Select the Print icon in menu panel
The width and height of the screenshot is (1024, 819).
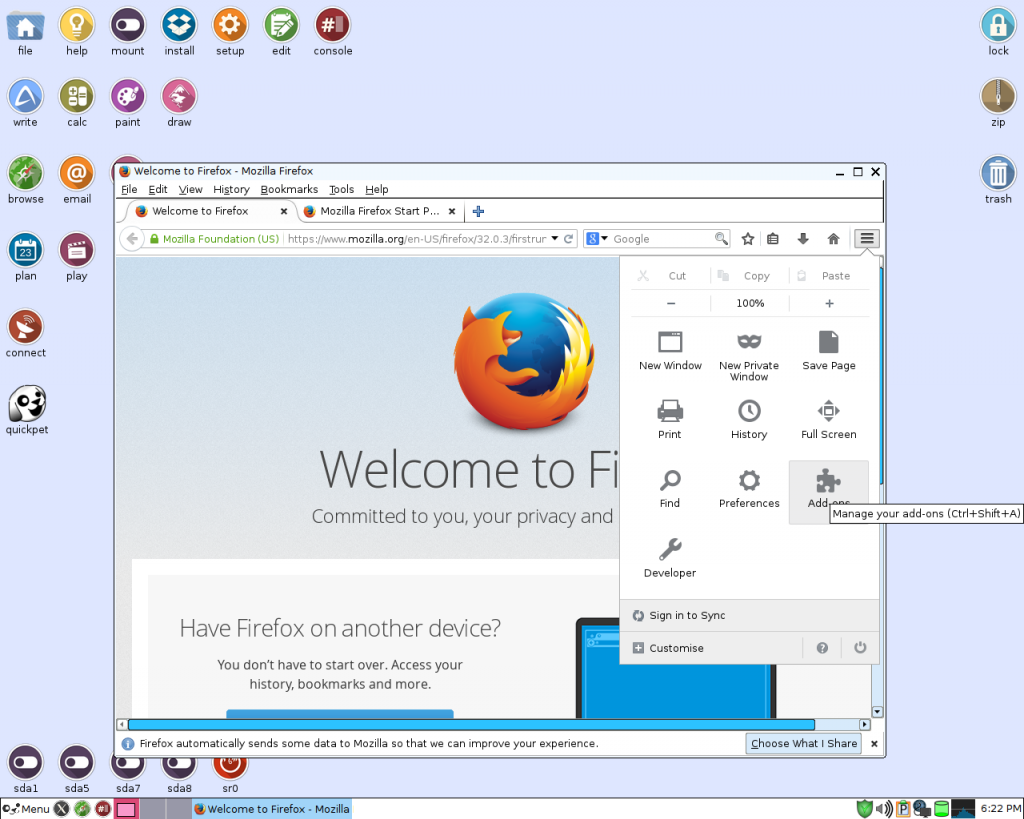pos(670,411)
